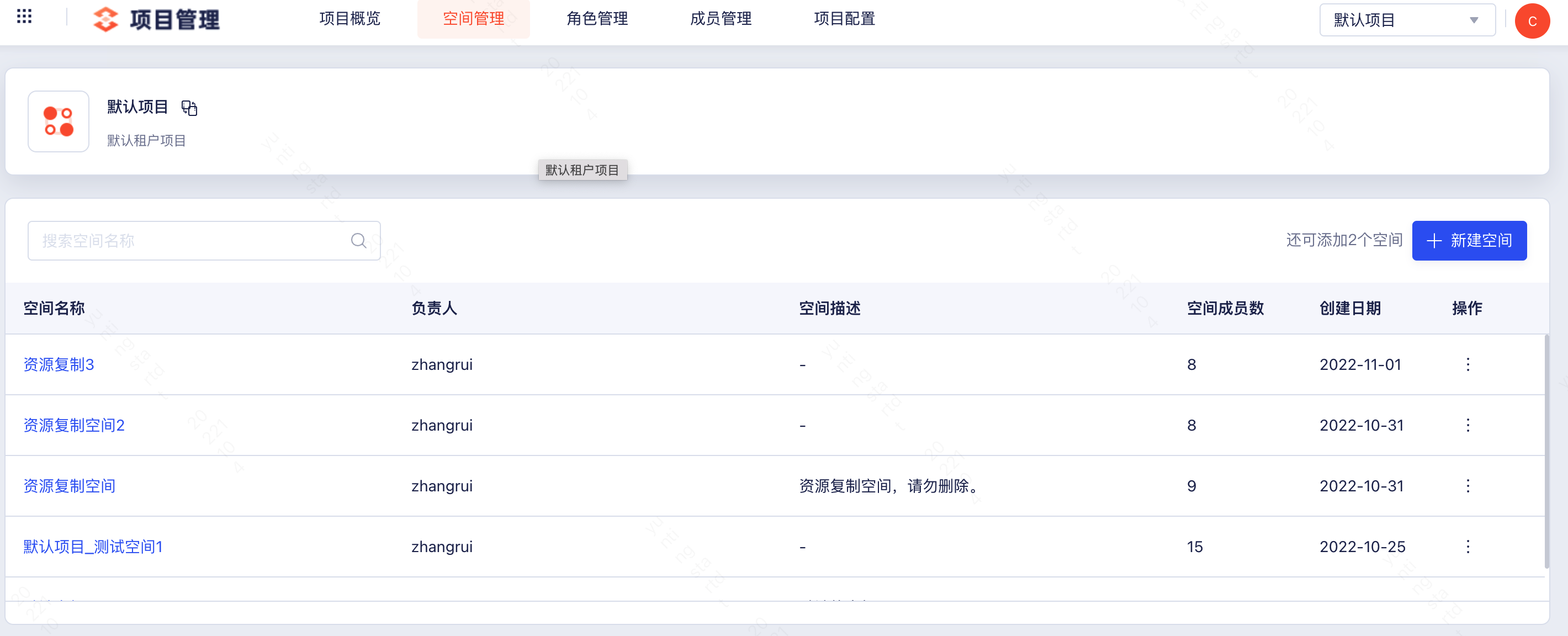
Task: Switch to 项目概览 tab
Action: tap(349, 19)
